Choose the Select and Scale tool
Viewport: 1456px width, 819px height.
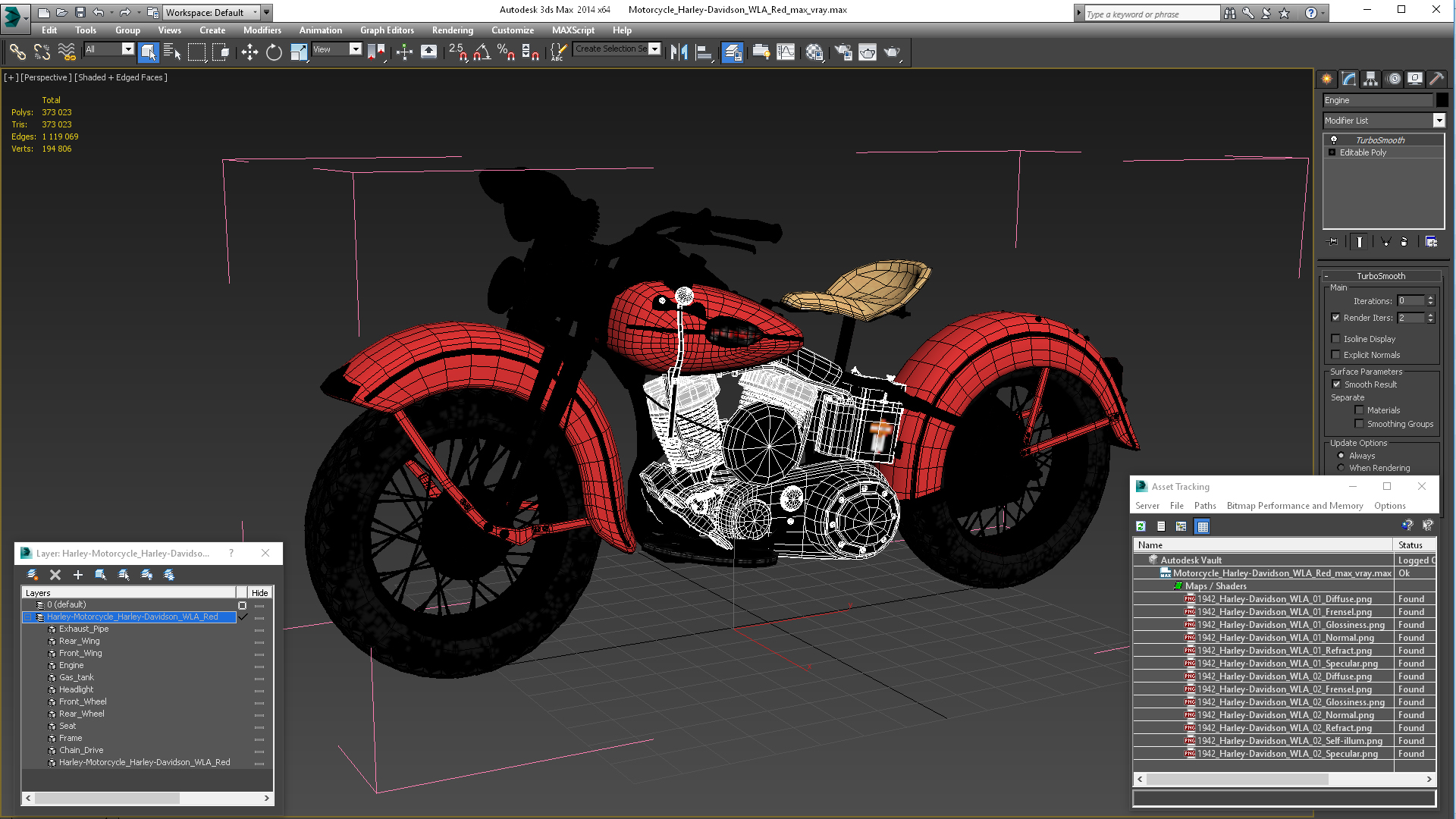[299, 52]
